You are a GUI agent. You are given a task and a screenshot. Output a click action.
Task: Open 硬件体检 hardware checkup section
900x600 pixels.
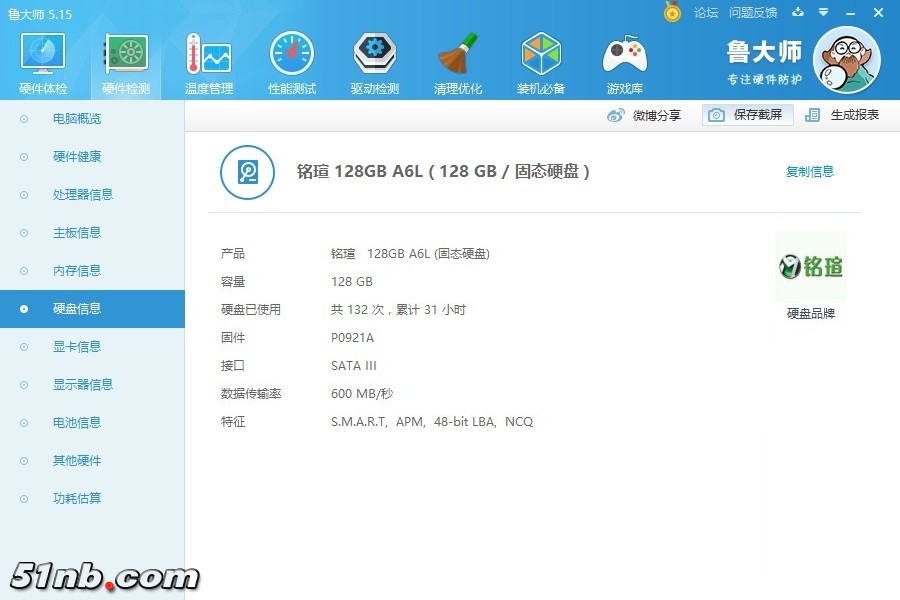coord(43,63)
